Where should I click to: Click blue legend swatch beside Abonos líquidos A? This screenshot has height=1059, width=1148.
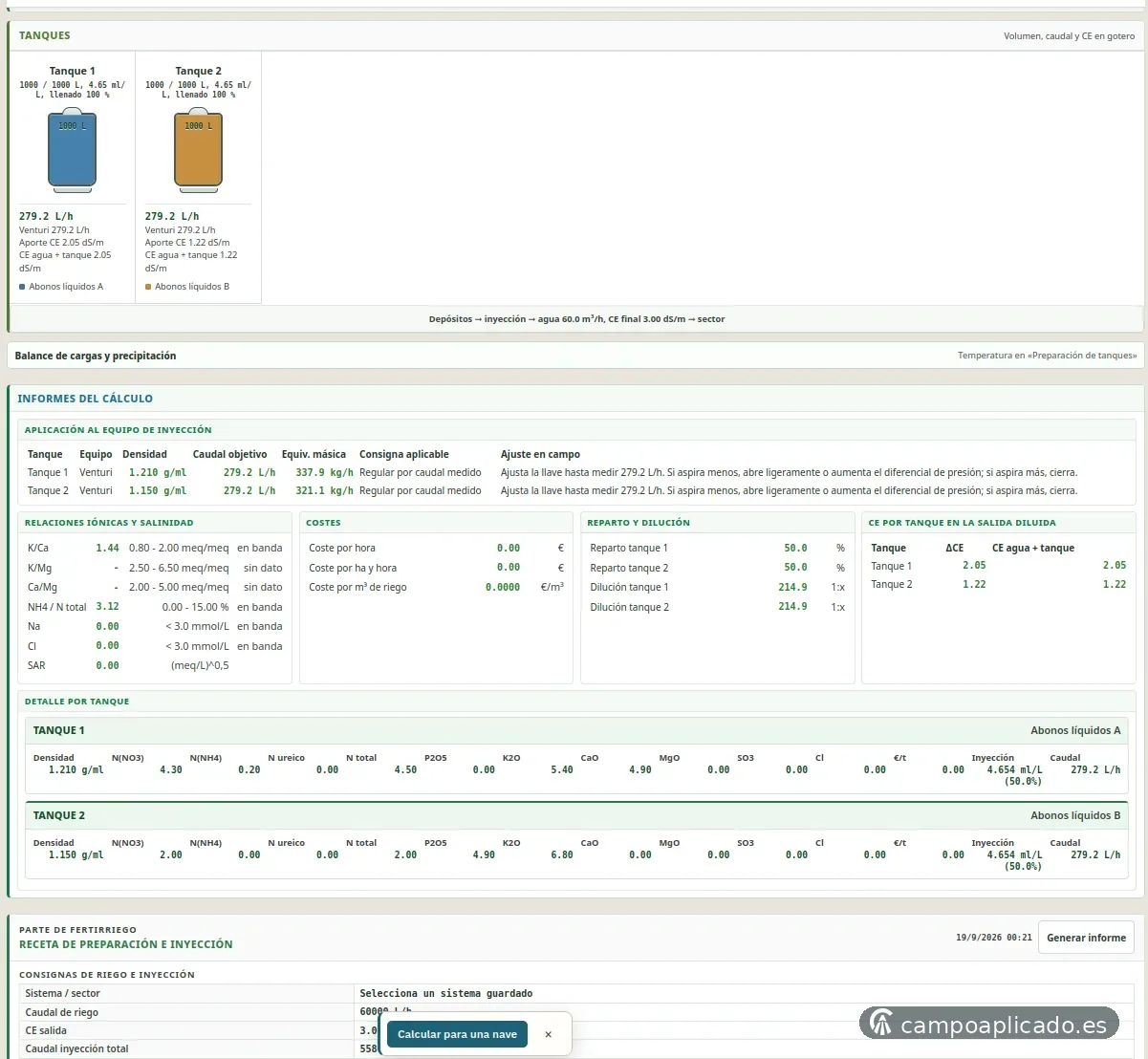[22, 287]
